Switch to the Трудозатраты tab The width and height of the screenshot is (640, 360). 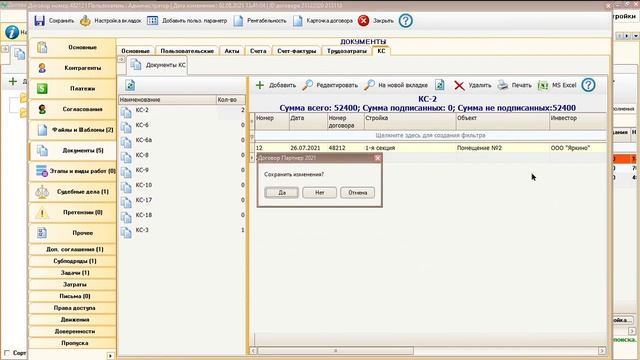point(347,51)
